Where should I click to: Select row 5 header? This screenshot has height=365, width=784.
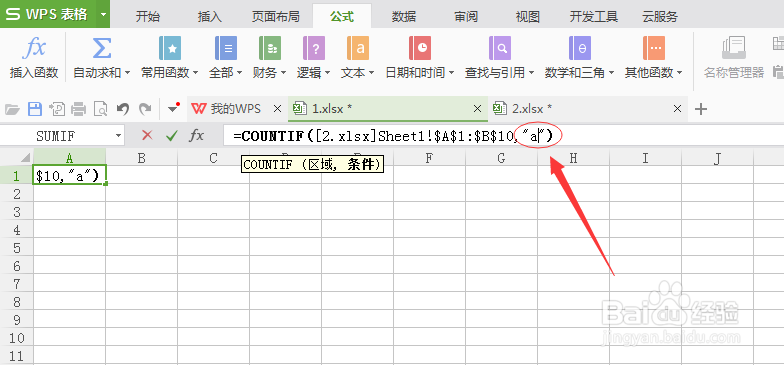pyautogui.click(x=17, y=248)
